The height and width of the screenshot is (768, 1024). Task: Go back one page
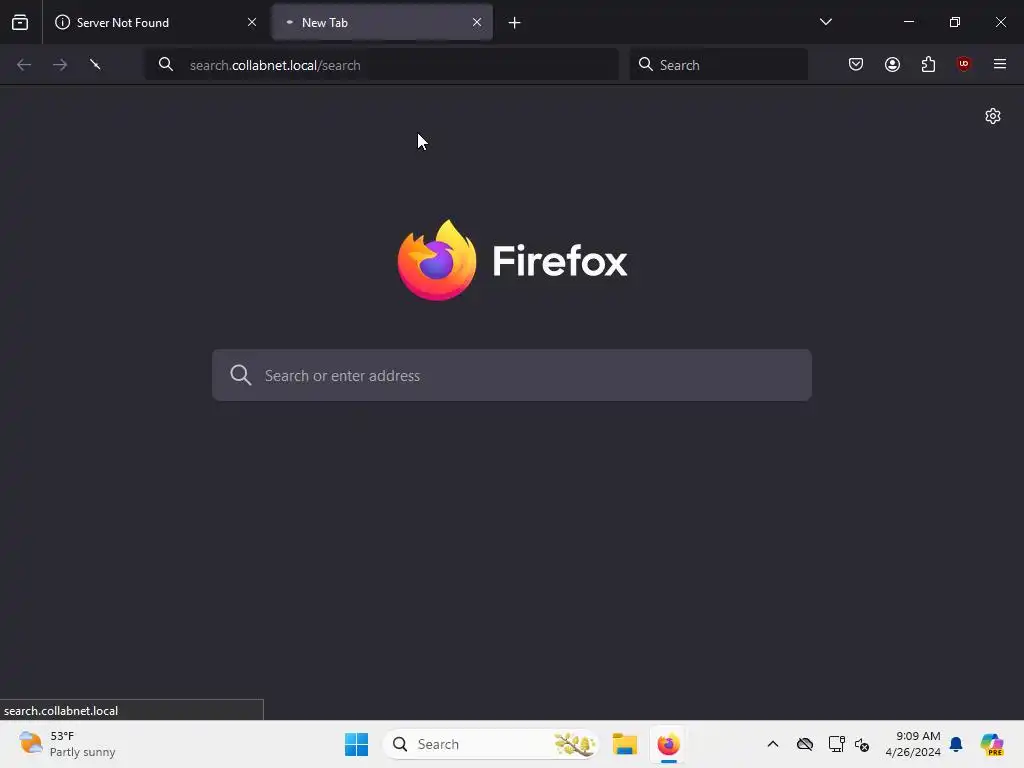tap(24, 65)
